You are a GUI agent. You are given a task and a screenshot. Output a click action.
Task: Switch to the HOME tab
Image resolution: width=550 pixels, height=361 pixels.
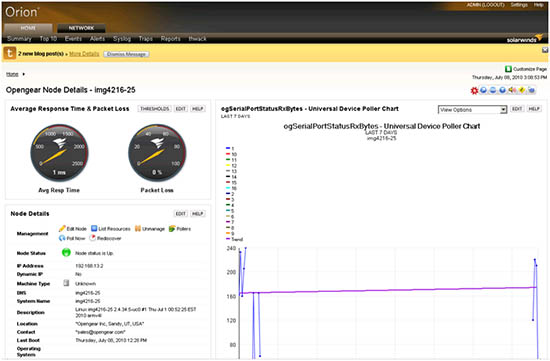pyautogui.click(x=28, y=28)
